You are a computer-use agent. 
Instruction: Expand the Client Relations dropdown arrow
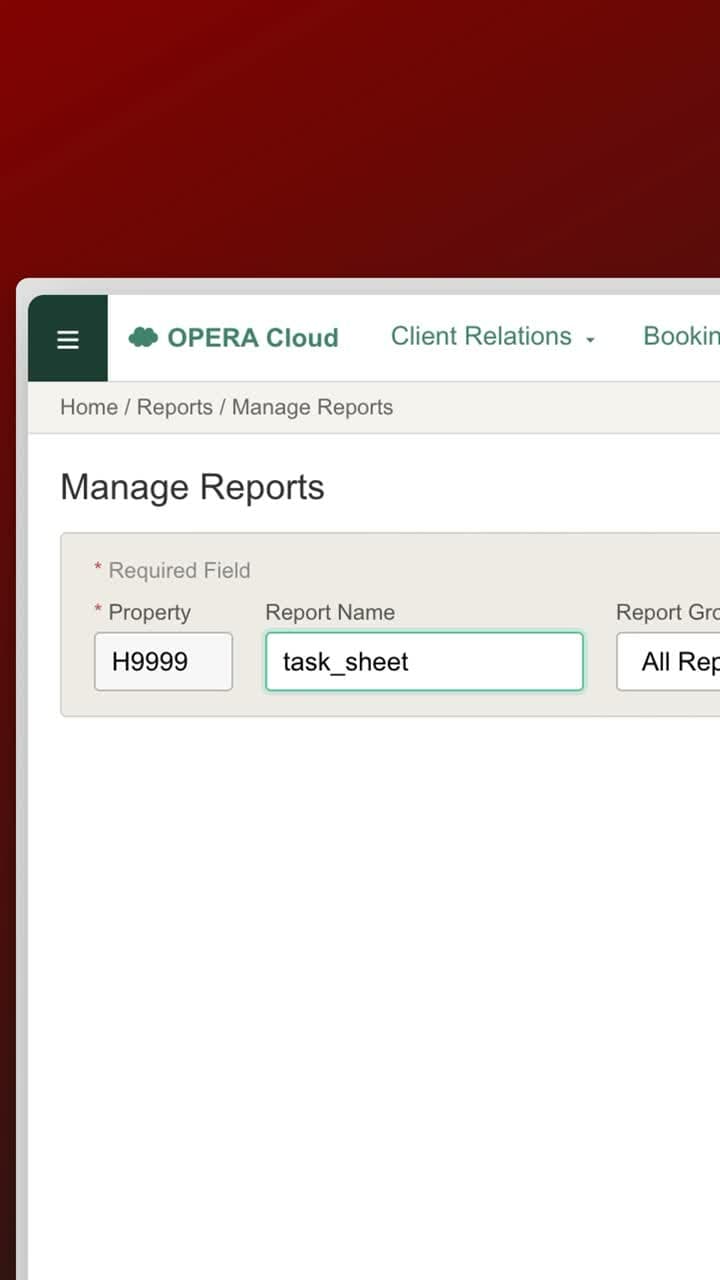590,340
